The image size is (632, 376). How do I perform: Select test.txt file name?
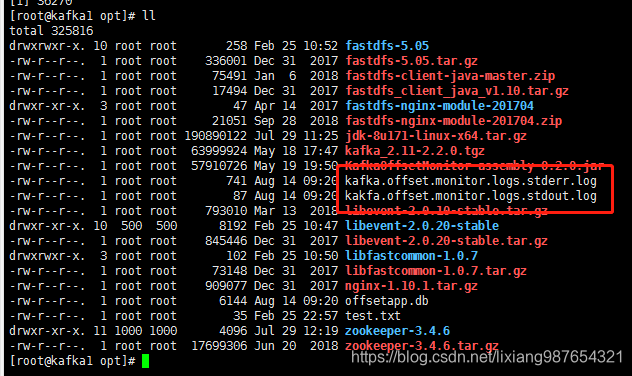pos(373,316)
